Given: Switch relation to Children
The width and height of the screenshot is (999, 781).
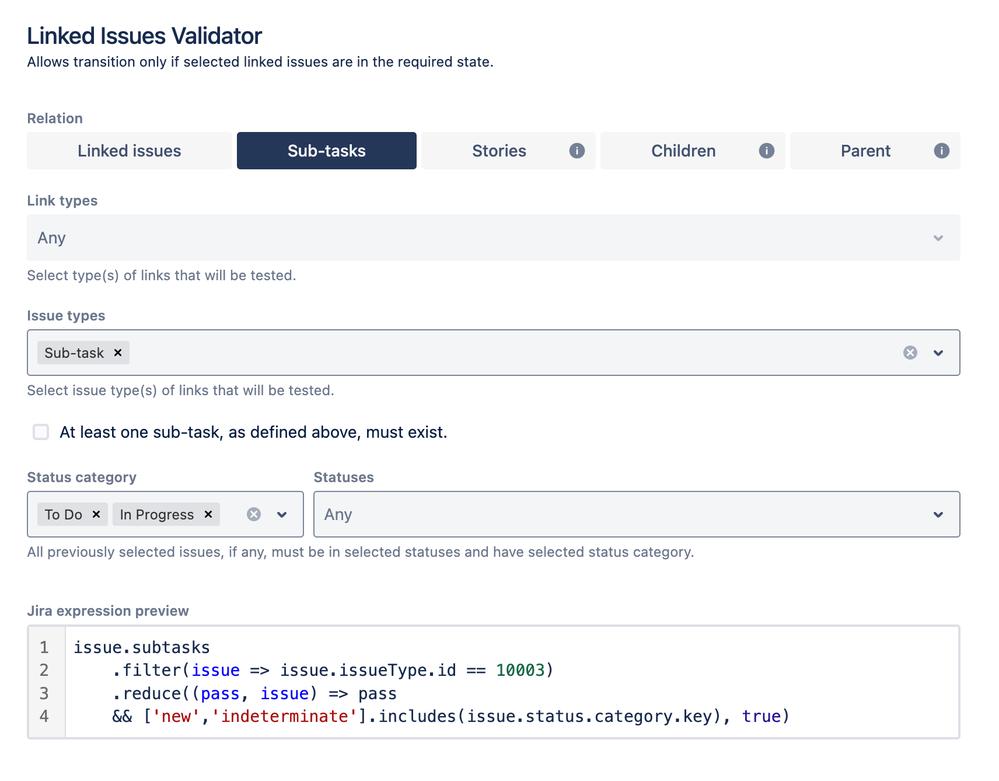Looking at the screenshot, I should (x=683, y=150).
